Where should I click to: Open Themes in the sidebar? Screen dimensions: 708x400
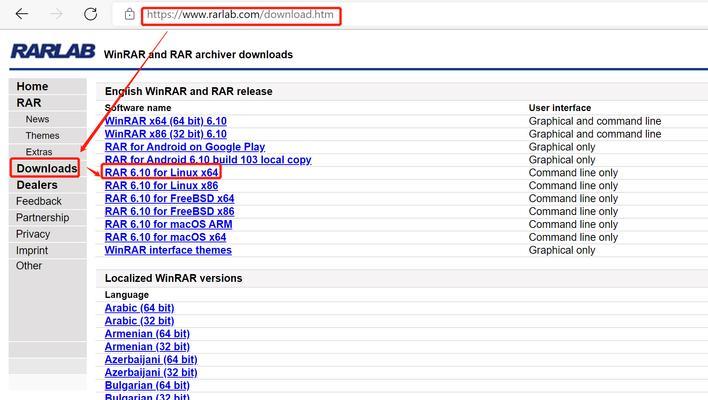click(x=42, y=135)
